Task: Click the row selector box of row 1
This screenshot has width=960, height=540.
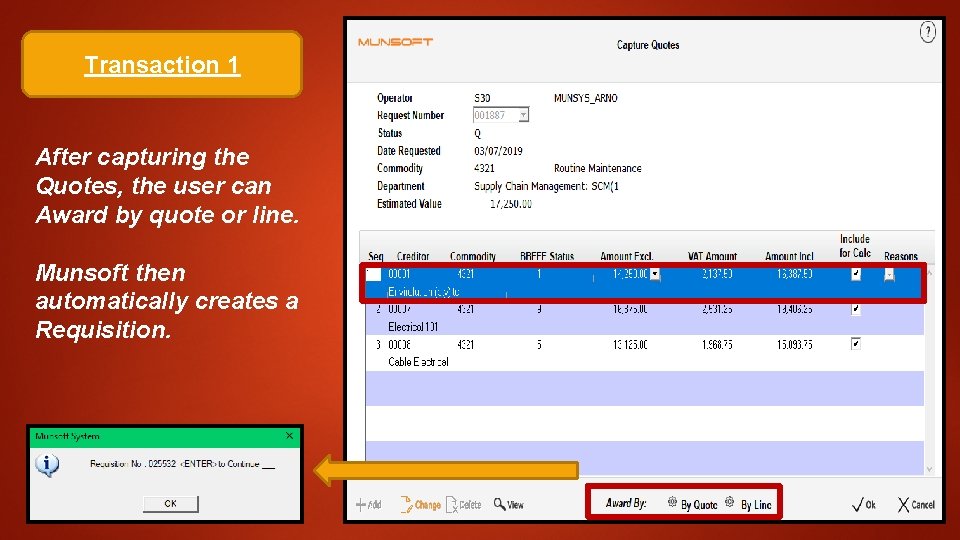Action: [x=373, y=274]
